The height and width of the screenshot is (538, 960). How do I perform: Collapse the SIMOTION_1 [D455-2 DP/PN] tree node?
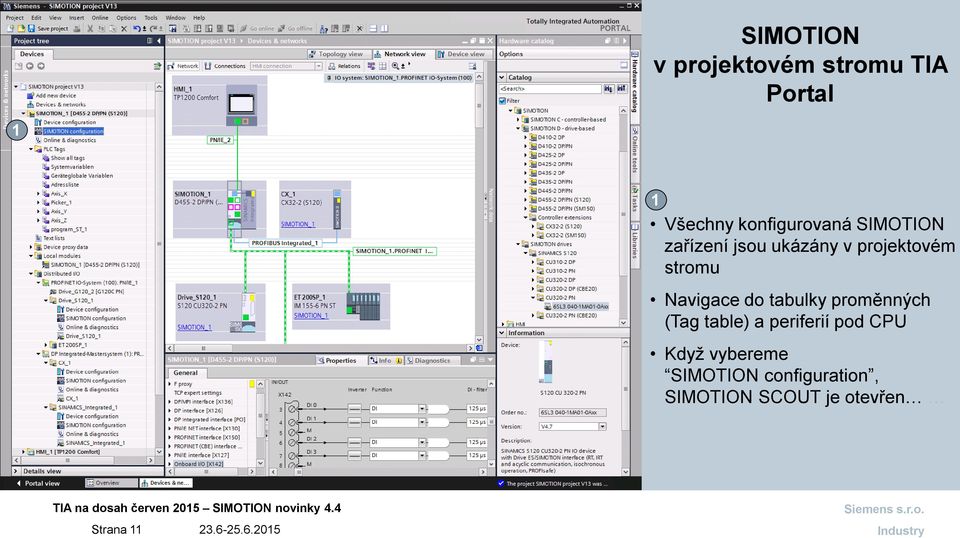[x=24, y=113]
